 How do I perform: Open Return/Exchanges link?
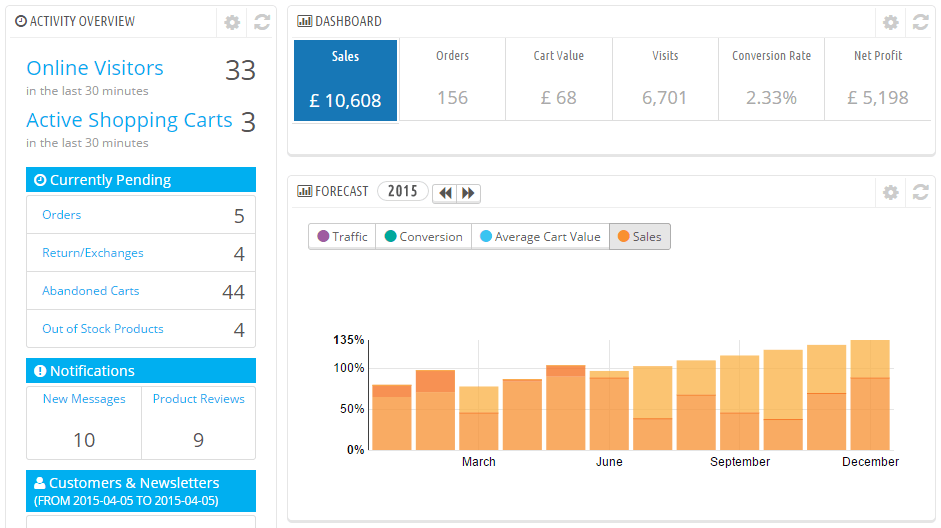tap(92, 253)
